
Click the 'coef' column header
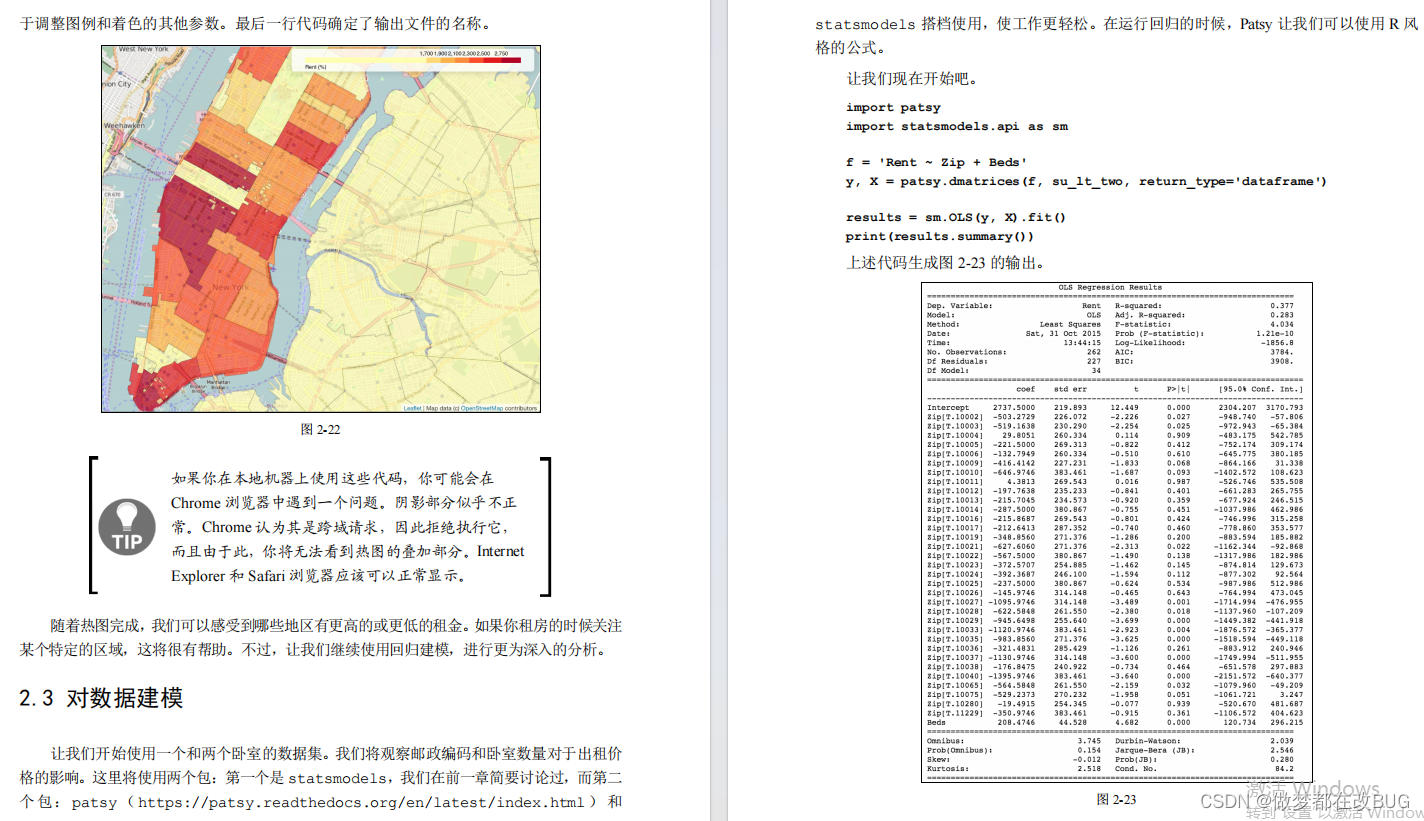tap(1026, 388)
